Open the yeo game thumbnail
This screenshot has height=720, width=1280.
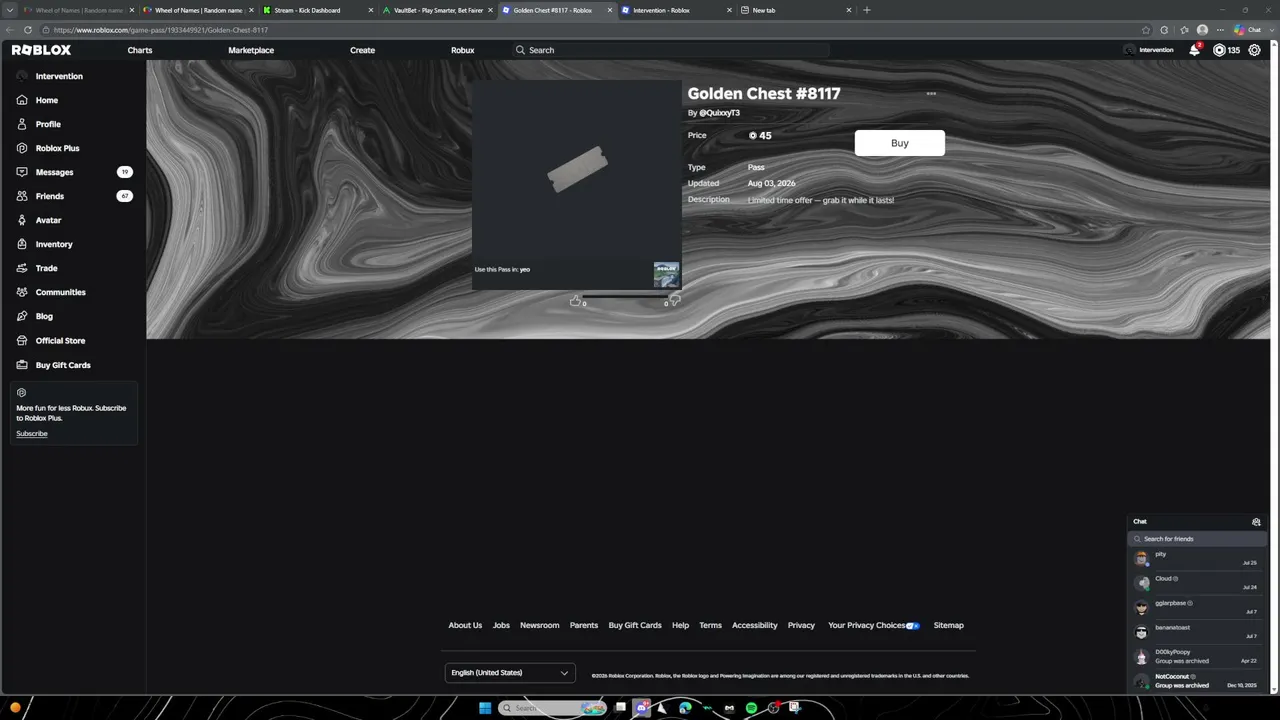666,274
